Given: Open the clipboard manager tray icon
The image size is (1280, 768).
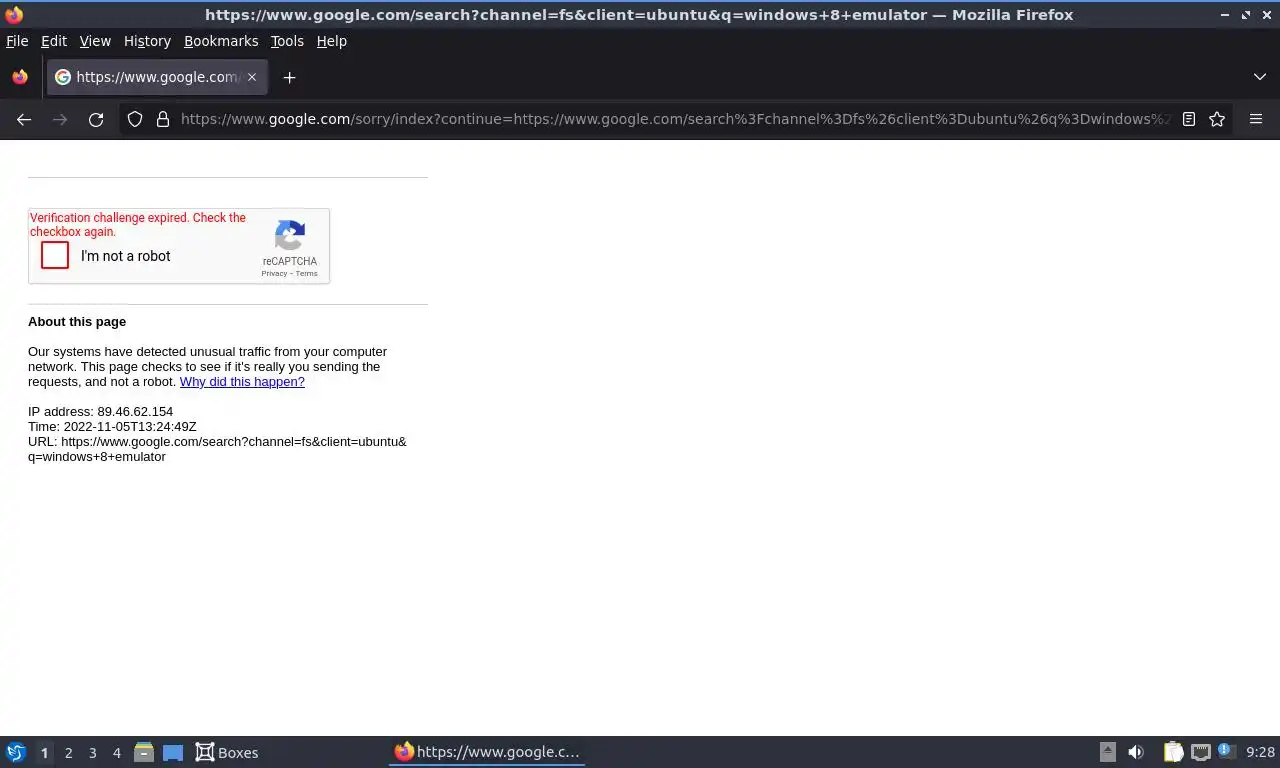Looking at the screenshot, I should tap(1174, 752).
